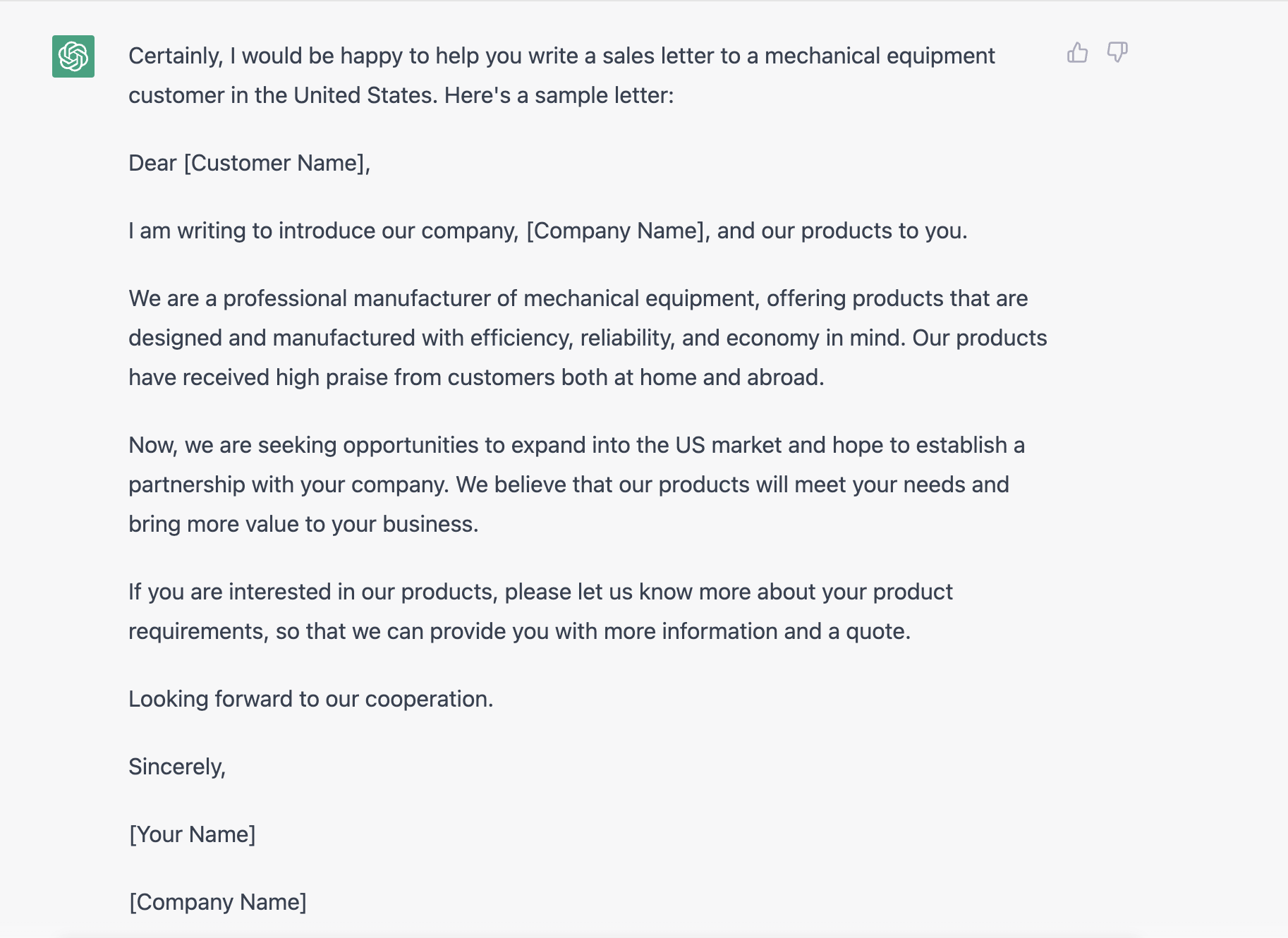Click 'have received high praise from customers' line
Viewport: 1288px width, 938px height.
pos(476,377)
